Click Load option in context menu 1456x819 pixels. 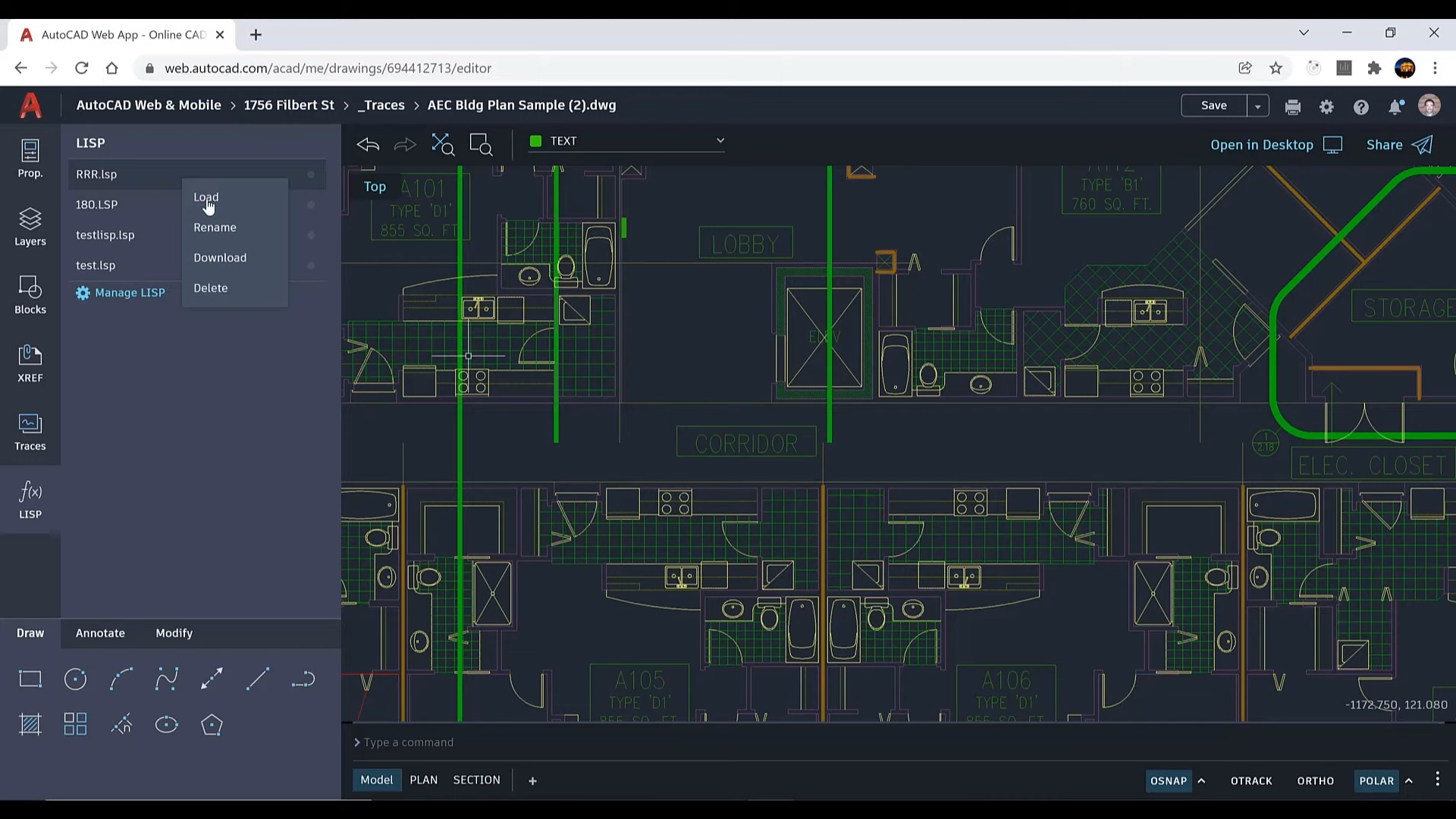(206, 196)
